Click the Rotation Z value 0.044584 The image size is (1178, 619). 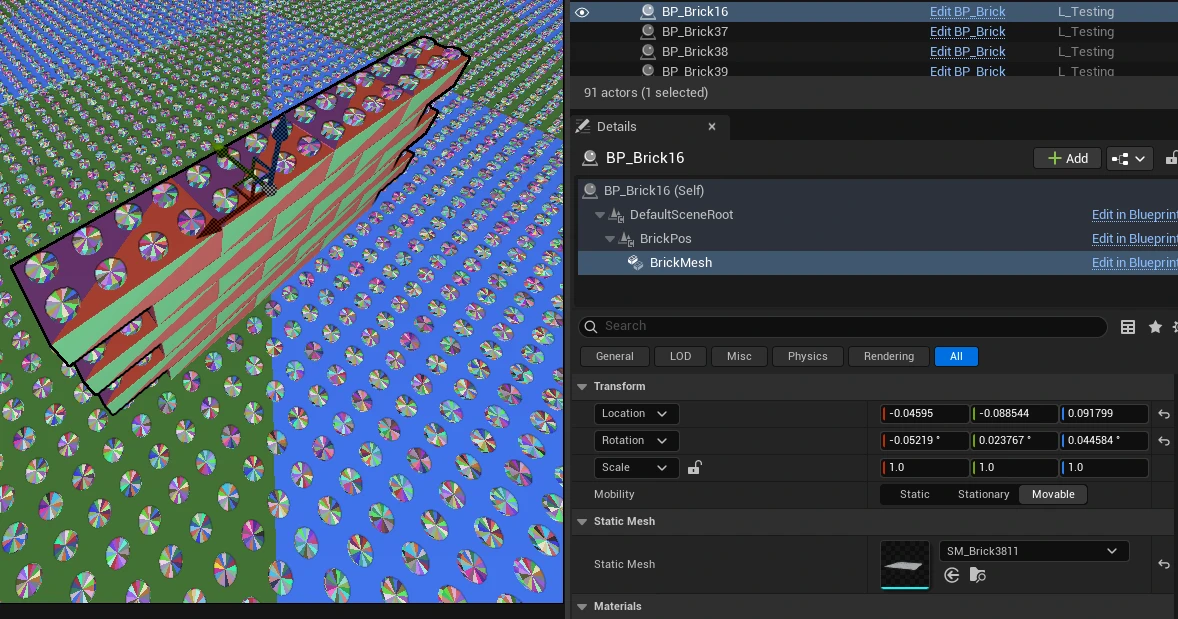[x=1104, y=440]
